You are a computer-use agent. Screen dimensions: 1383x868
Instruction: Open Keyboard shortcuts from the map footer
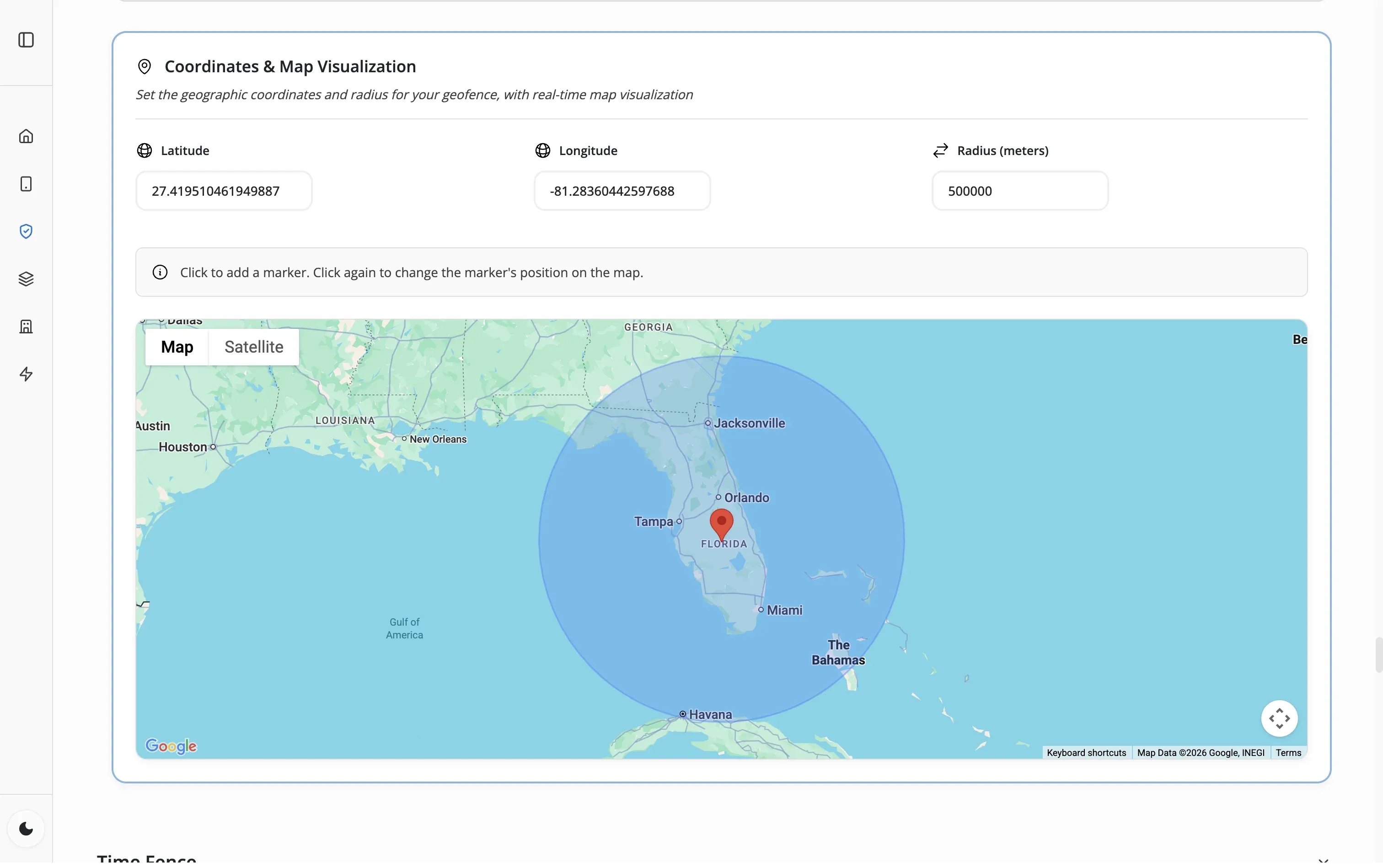[1085, 752]
